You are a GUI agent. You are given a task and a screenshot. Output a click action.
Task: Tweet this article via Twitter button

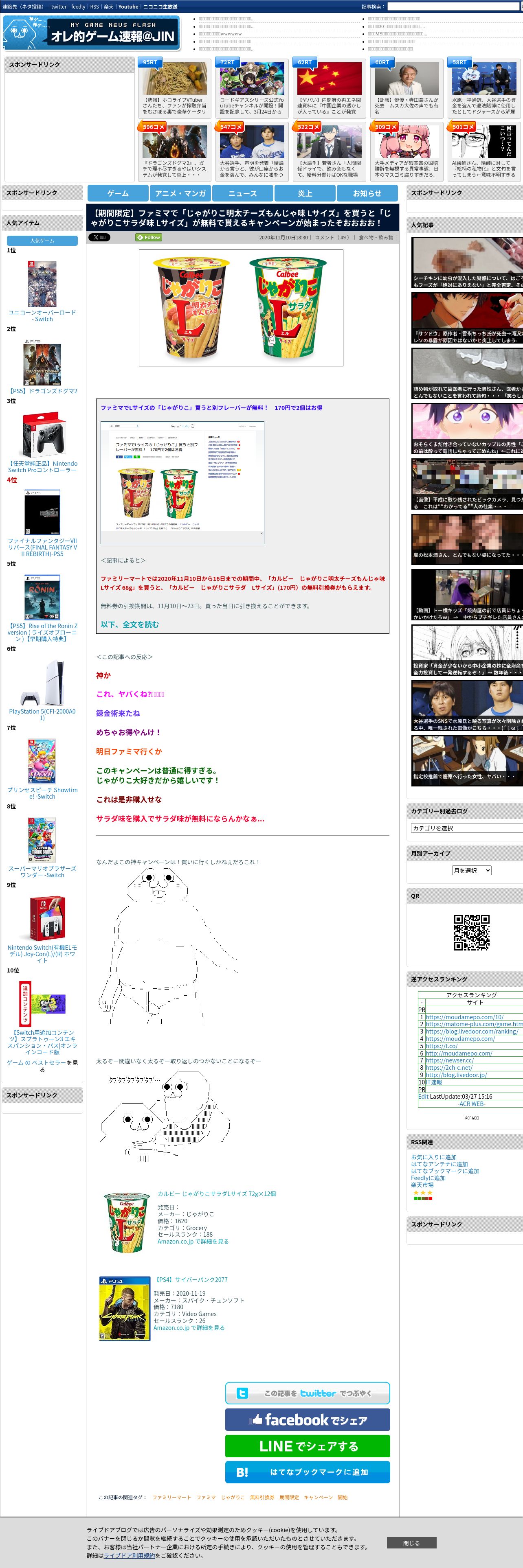[x=308, y=1393]
